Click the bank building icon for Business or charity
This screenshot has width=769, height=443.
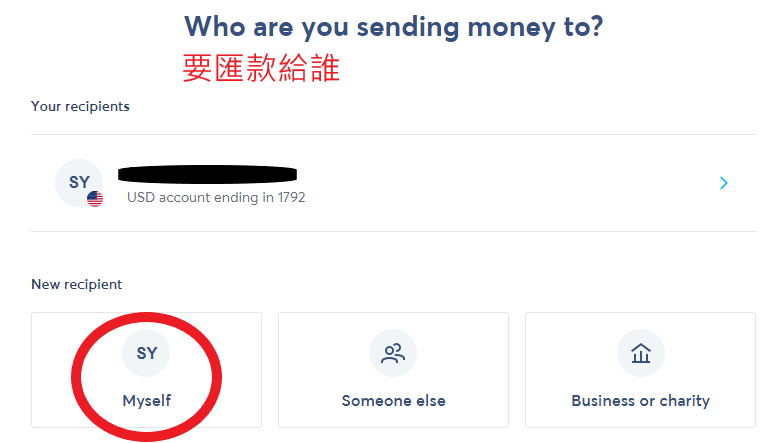pyautogui.click(x=640, y=353)
